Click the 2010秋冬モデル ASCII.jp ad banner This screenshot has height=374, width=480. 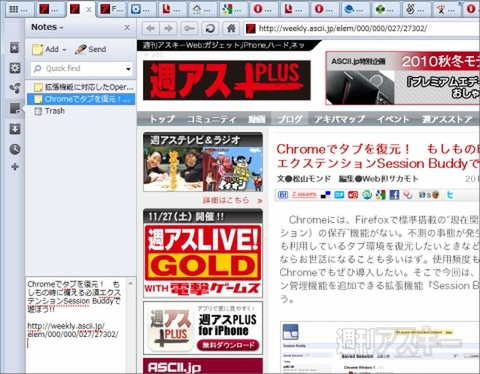(403, 78)
